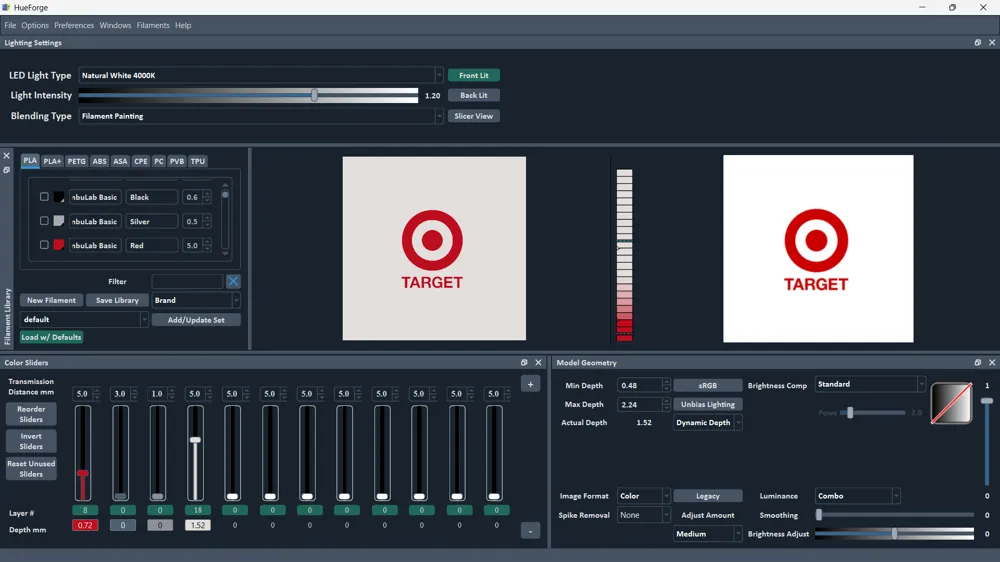Click the New Filament button
1000x562 pixels.
pyautogui.click(x=51, y=300)
